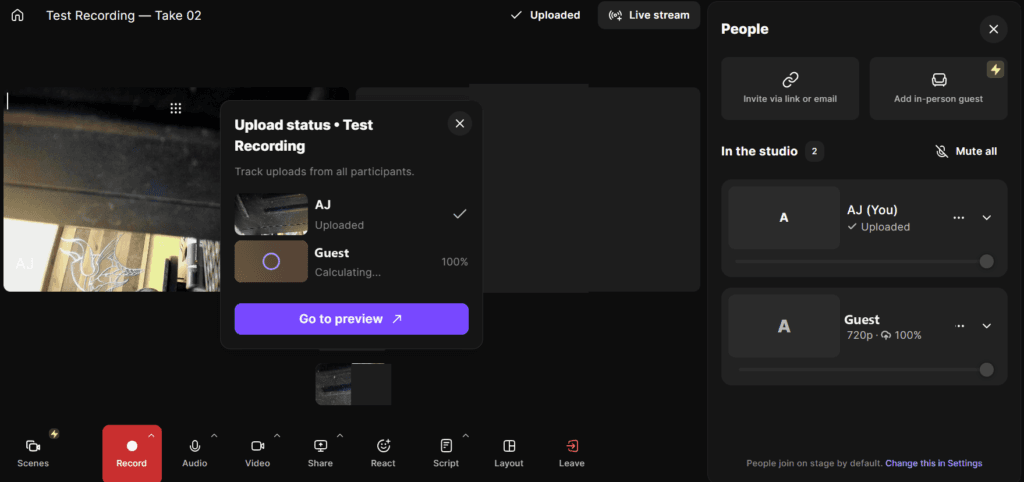Click the 'Test Recording — Take 02' title
The width and height of the screenshot is (1024, 482).
(123, 15)
